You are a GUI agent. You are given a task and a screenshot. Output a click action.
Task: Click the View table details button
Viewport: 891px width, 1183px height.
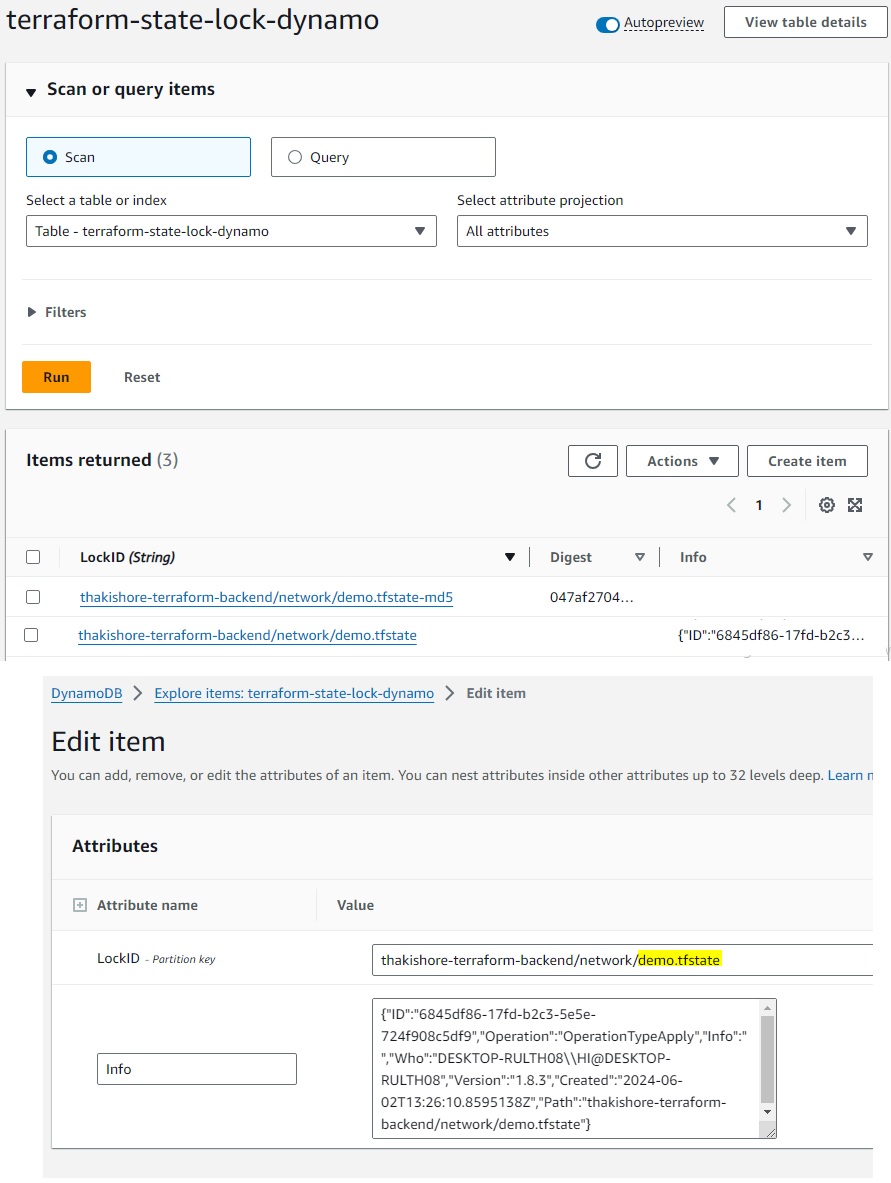point(805,22)
